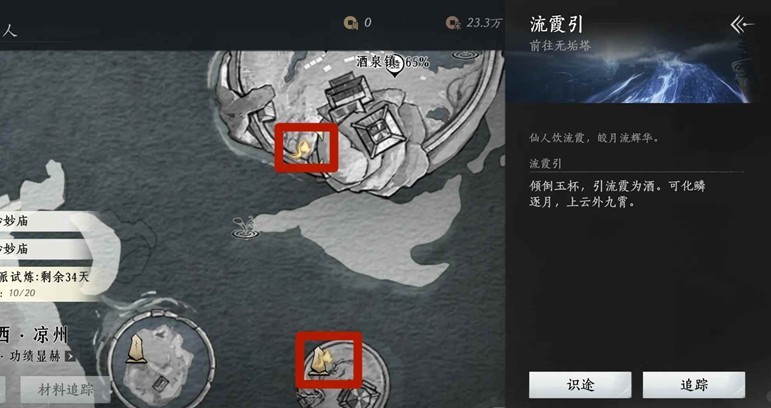Viewport: 771px width, 408px height.
Task: Click the coin icon beside 23.3万
Action: click(453, 23)
